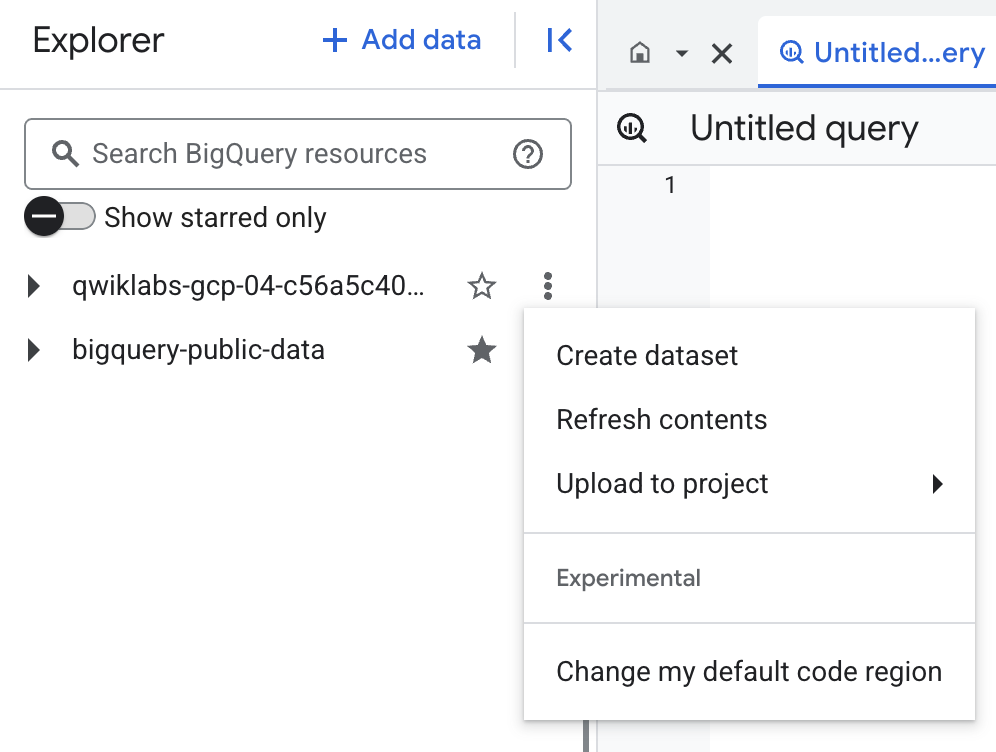Select bigquery-public-data project name
Image resolution: width=996 pixels, height=752 pixels.
(x=198, y=350)
